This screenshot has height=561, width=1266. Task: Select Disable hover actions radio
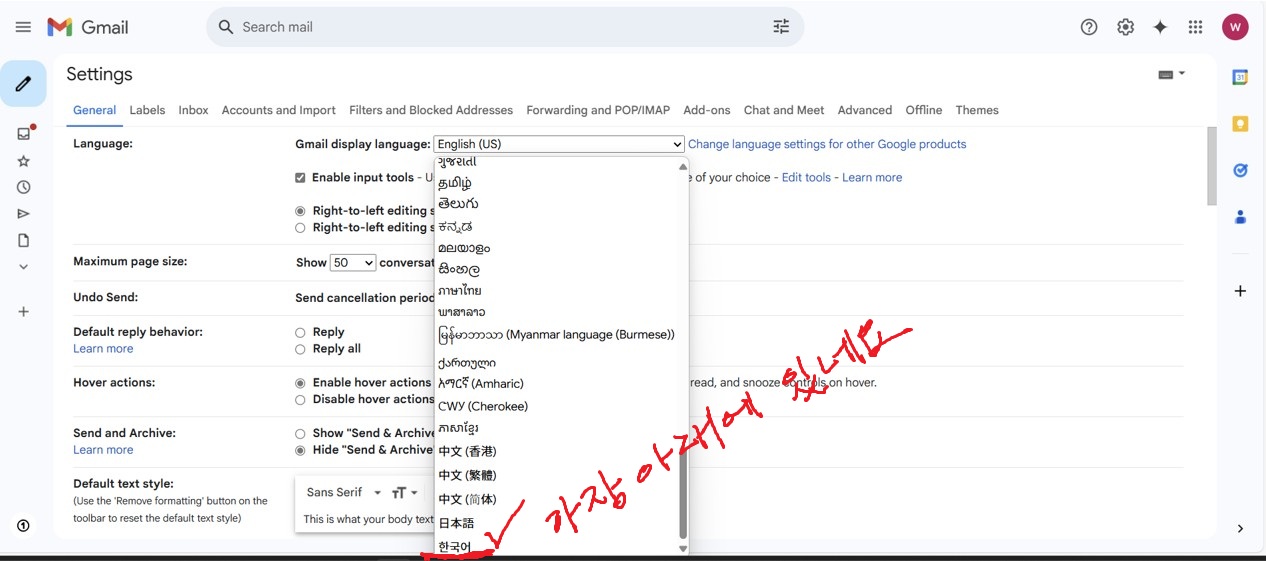300,400
